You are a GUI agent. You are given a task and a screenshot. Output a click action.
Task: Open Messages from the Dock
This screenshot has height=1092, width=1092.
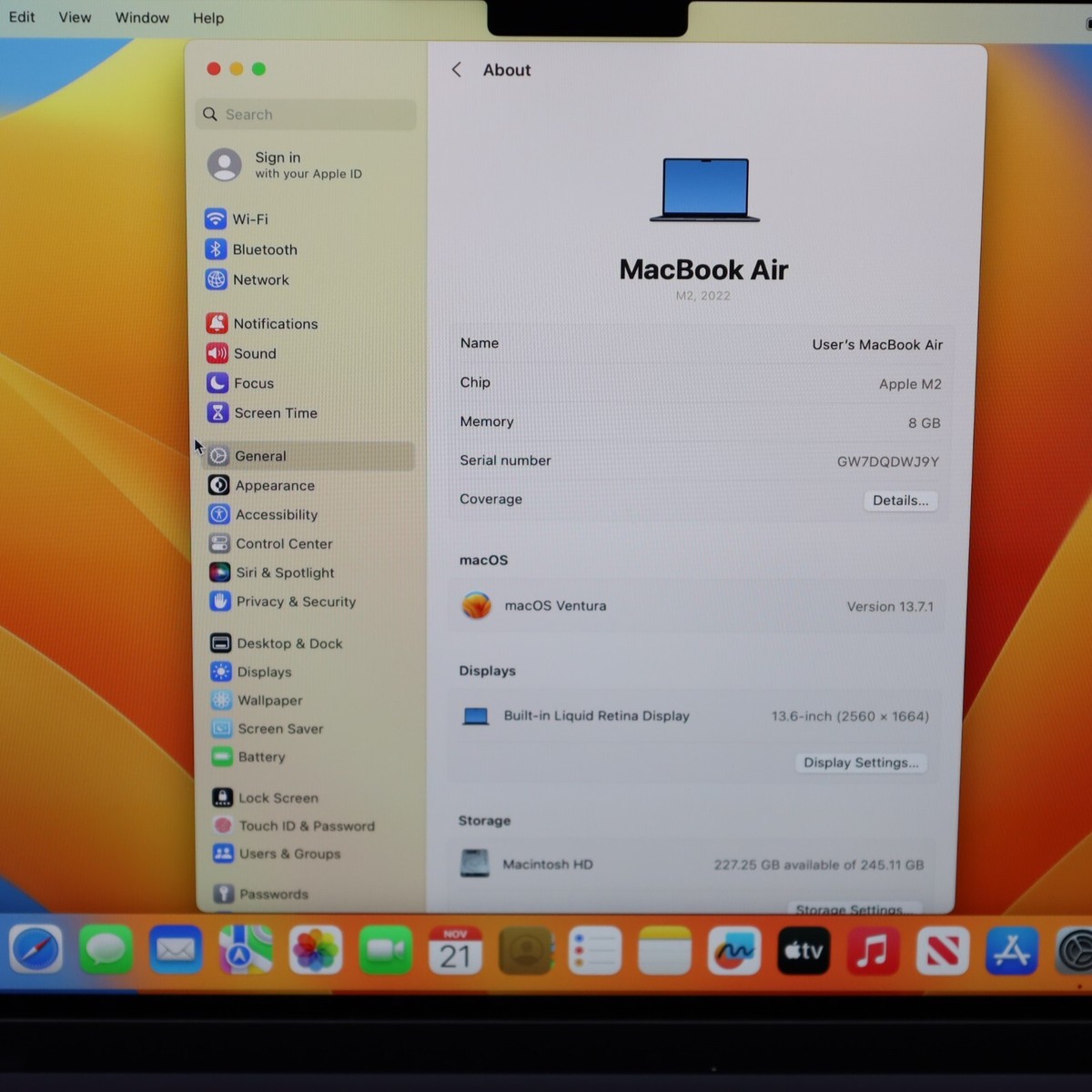(x=106, y=950)
